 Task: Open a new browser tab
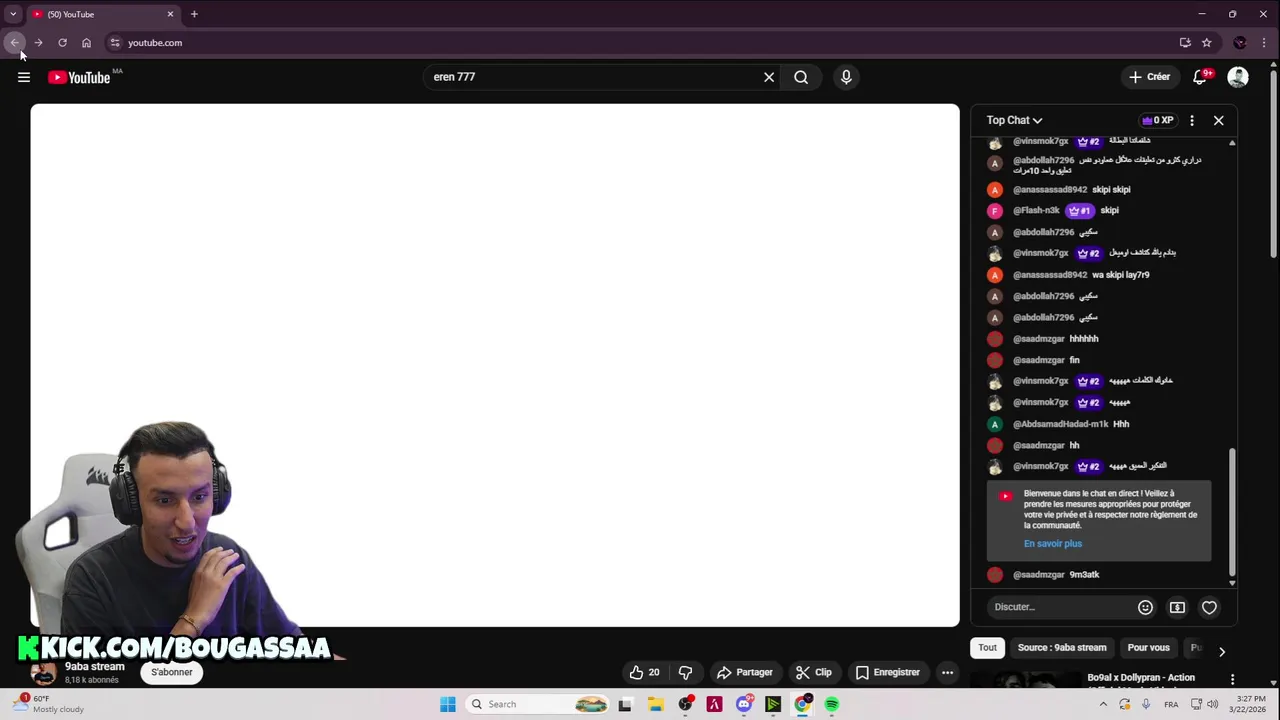click(x=194, y=14)
